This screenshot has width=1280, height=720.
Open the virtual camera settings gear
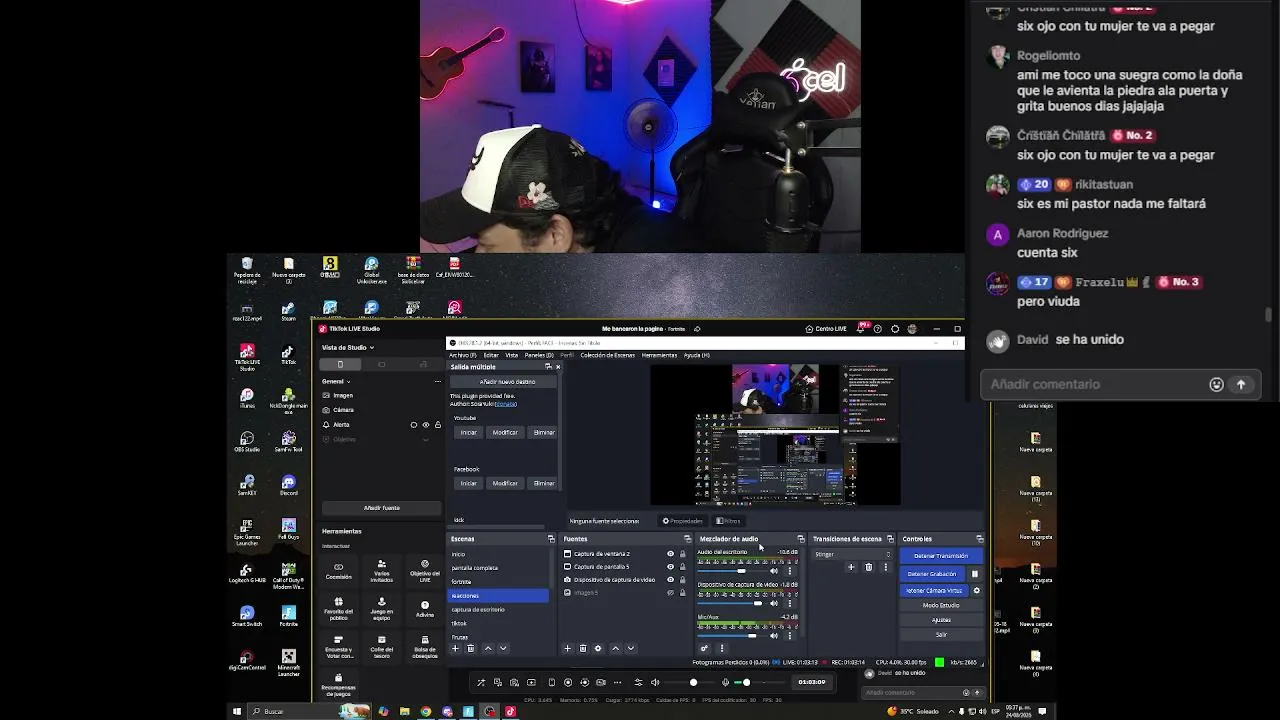(977, 590)
